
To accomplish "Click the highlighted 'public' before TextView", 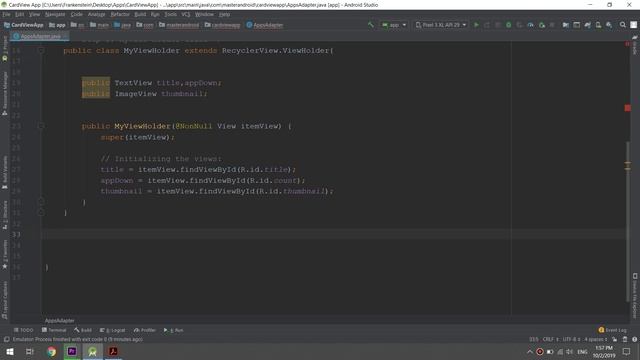I will coord(96,82).
